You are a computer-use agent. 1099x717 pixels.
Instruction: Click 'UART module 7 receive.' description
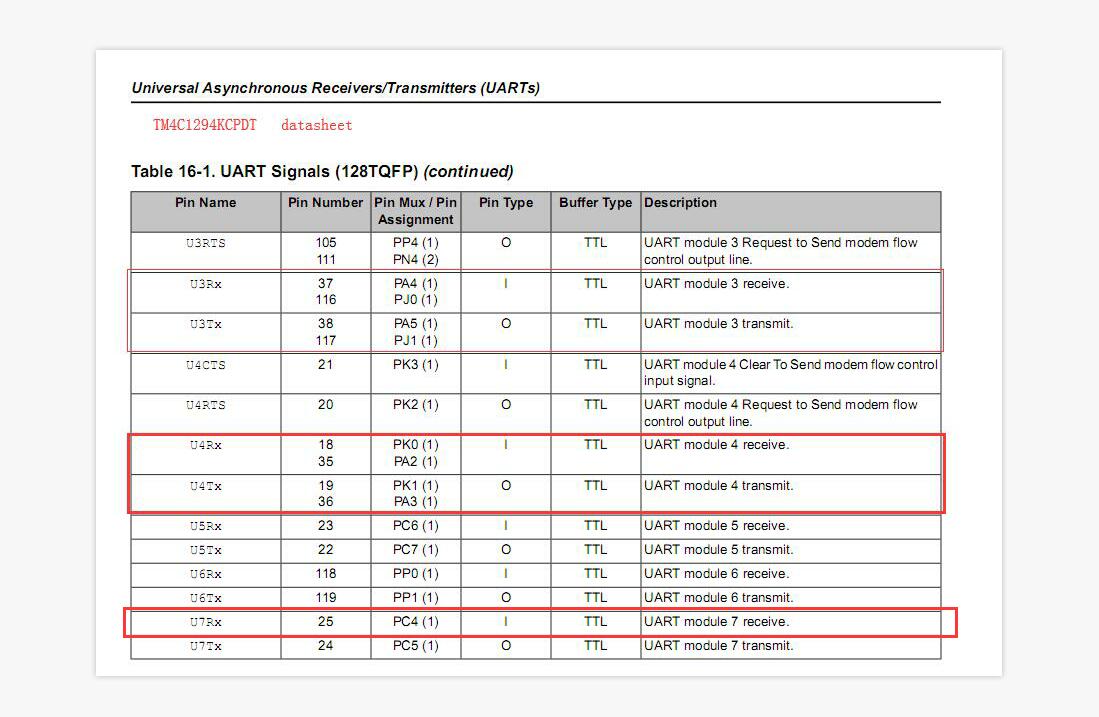pyautogui.click(x=717, y=622)
